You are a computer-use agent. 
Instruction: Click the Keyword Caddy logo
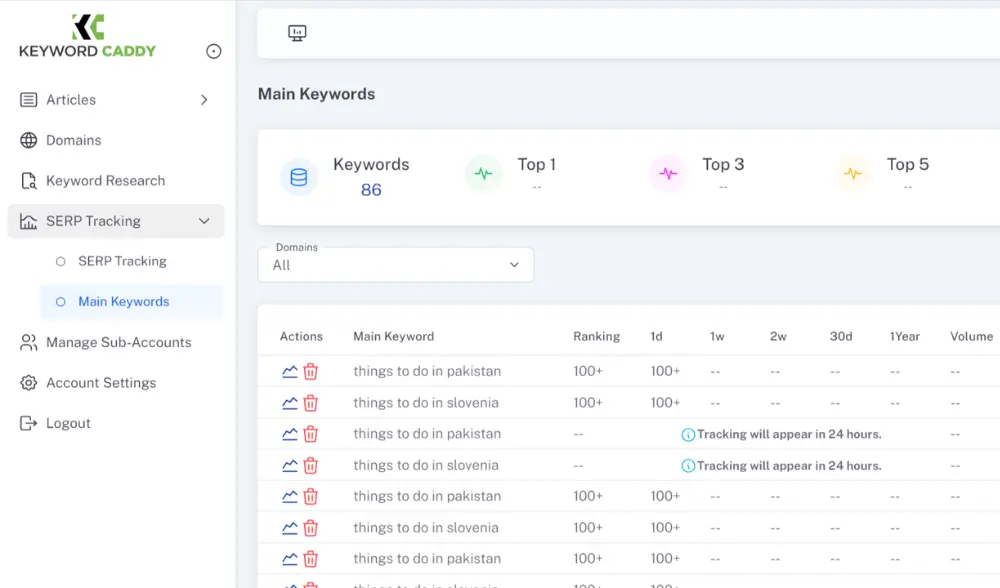click(x=88, y=36)
